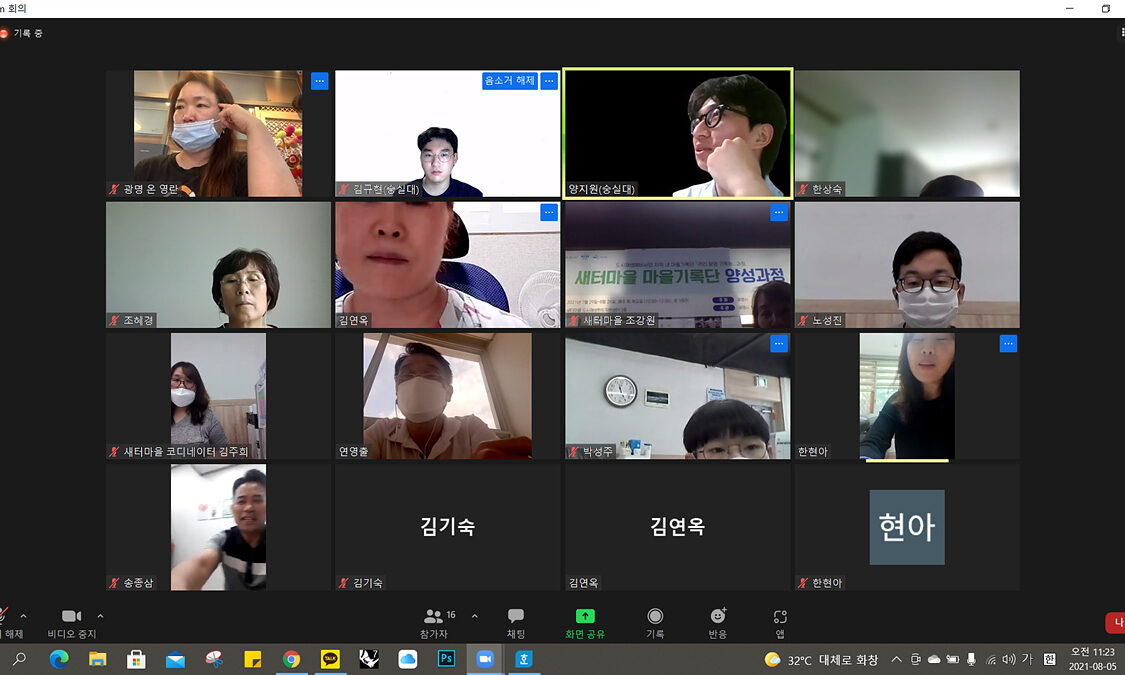Viewport: 1125px width, 675px height.
Task: Expand the participants options arrow
Action: [x=474, y=616]
